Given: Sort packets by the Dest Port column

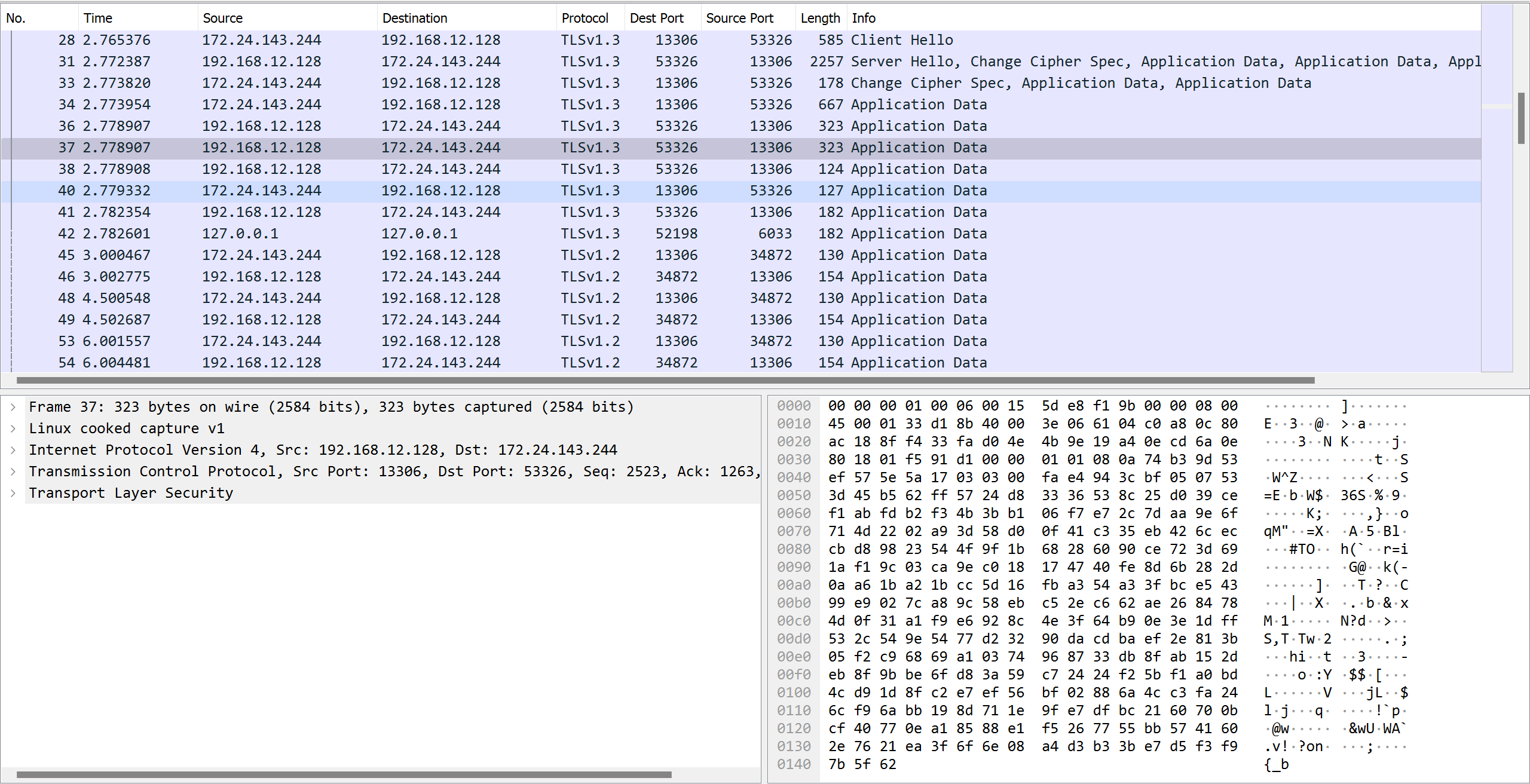Looking at the screenshot, I should (x=657, y=18).
